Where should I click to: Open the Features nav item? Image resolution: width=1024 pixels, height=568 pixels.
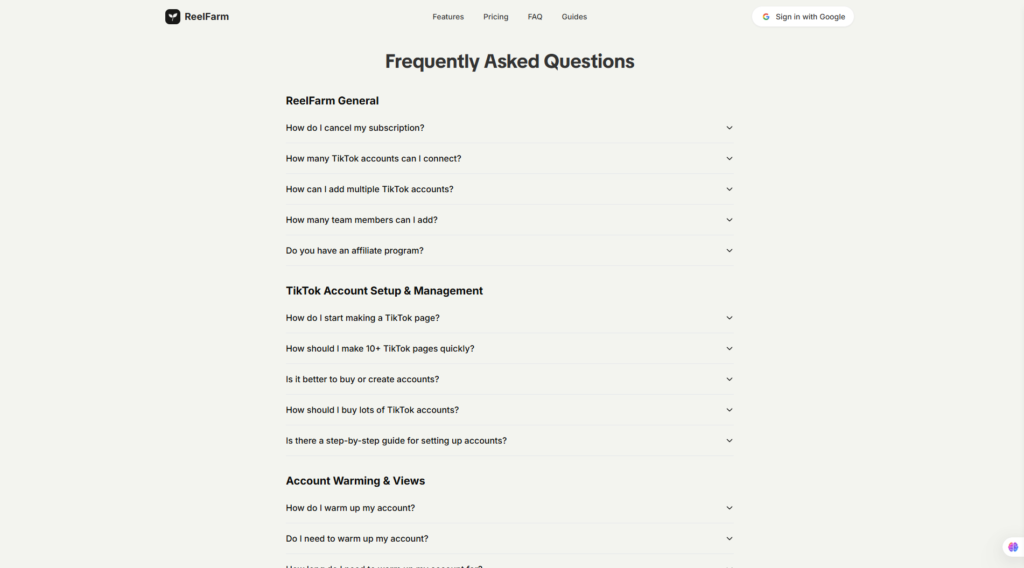448,17
